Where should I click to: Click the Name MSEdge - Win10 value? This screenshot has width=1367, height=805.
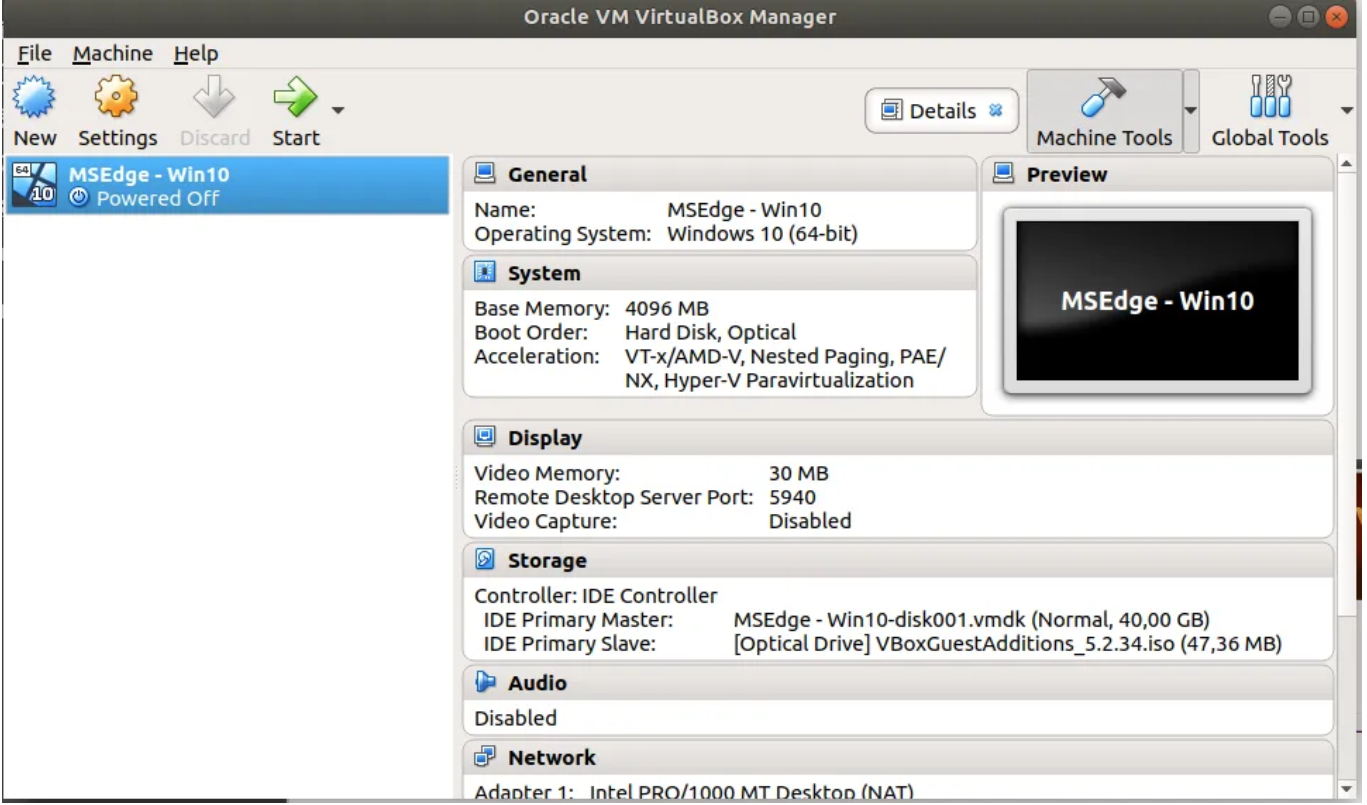(743, 210)
